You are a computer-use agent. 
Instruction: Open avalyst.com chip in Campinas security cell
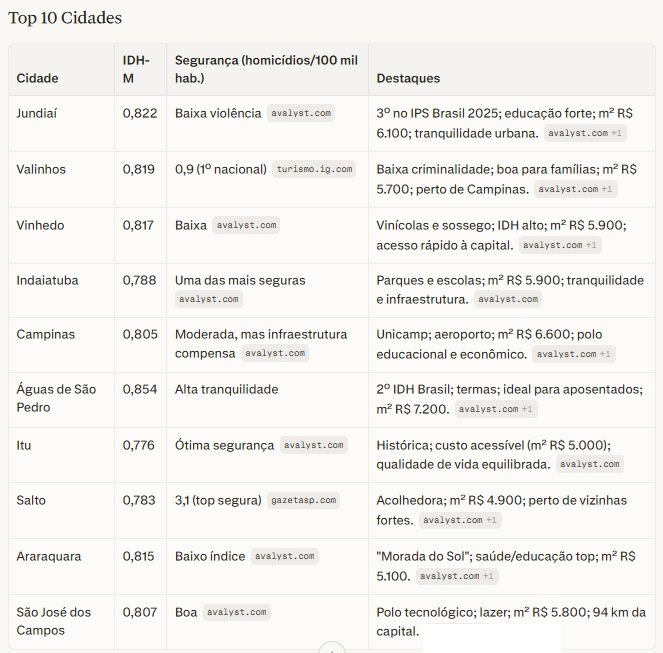(276, 353)
